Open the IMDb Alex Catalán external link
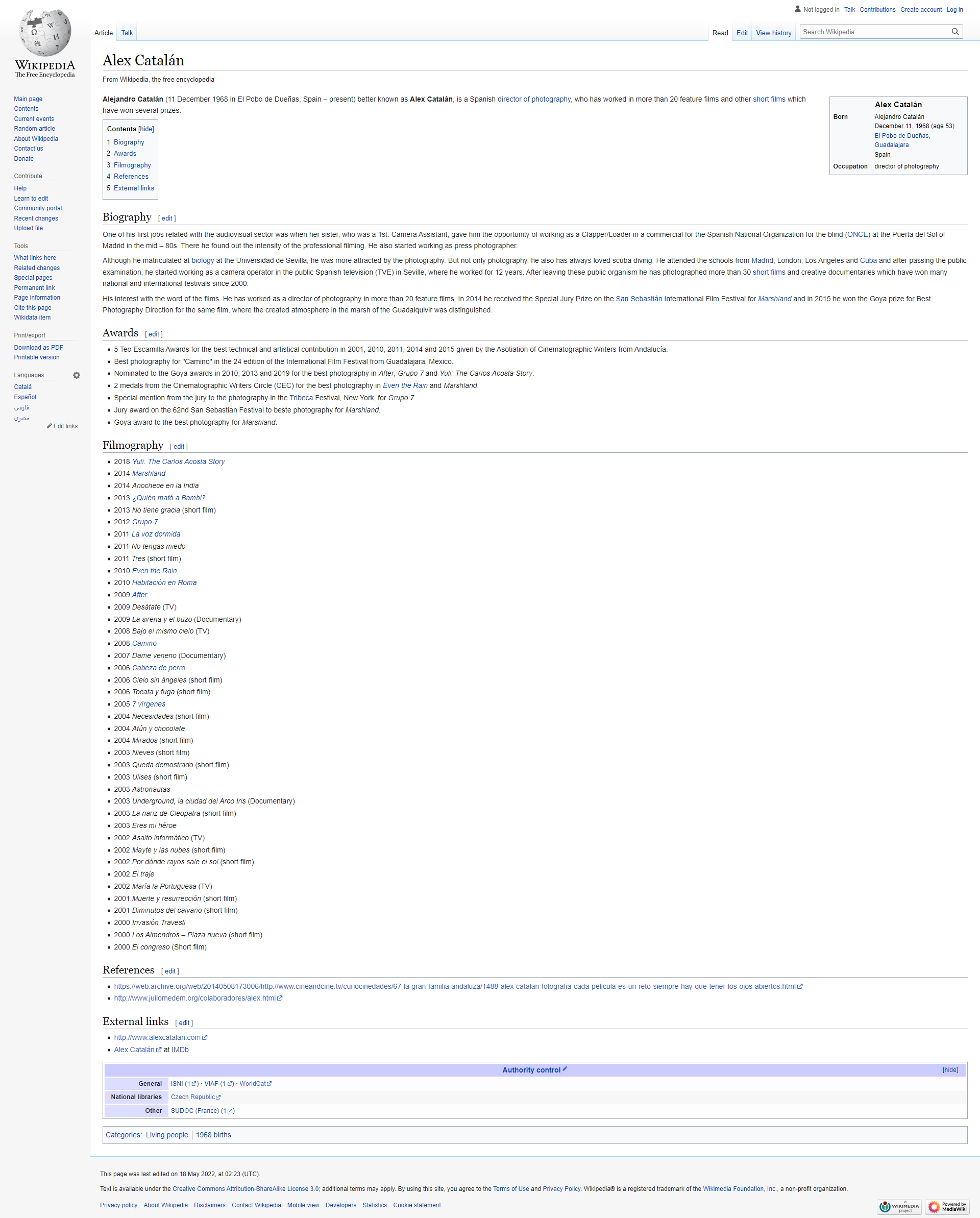 pyautogui.click(x=134, y=1050)
